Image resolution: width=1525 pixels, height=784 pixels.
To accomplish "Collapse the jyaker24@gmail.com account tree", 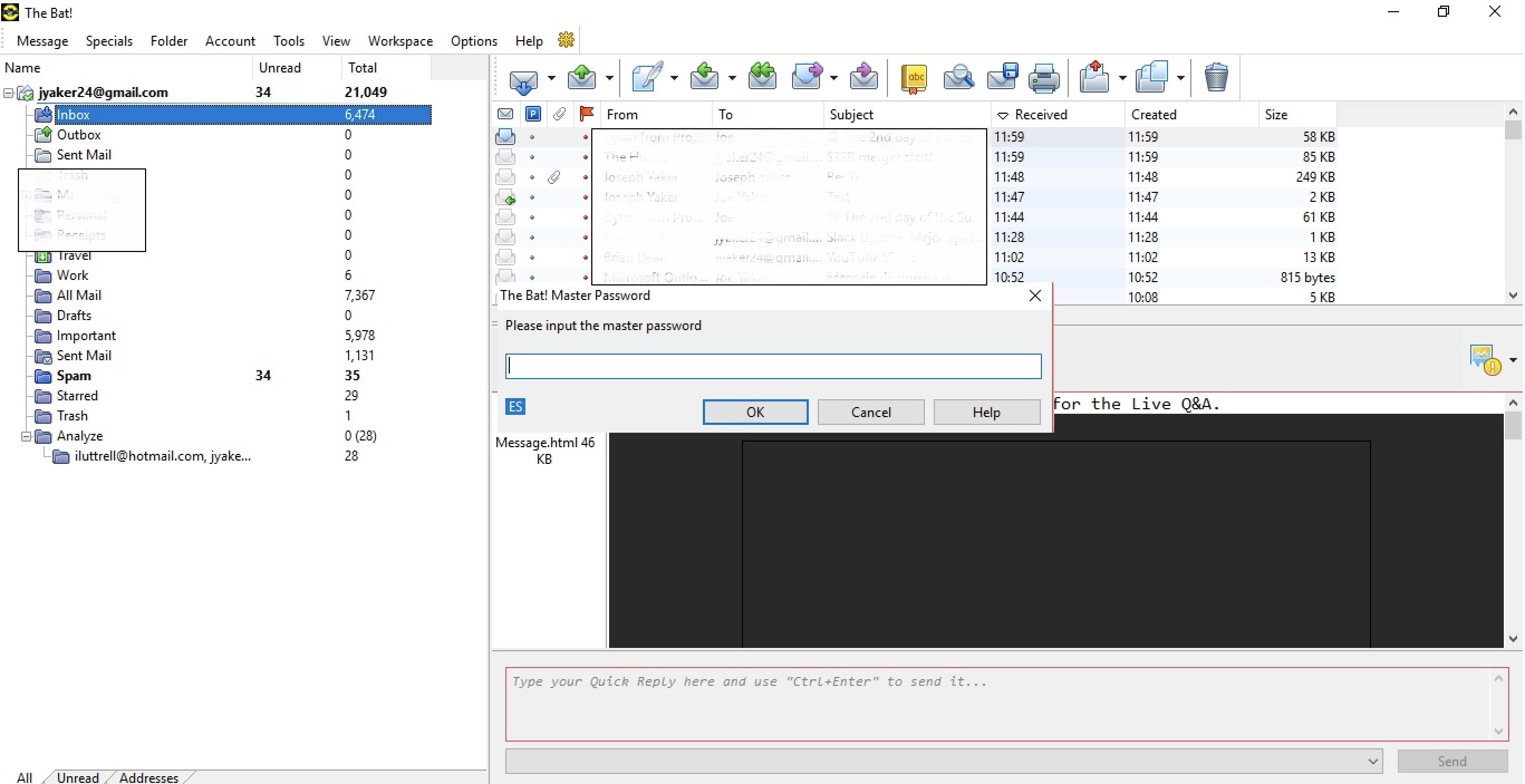I will pos(8,93).
